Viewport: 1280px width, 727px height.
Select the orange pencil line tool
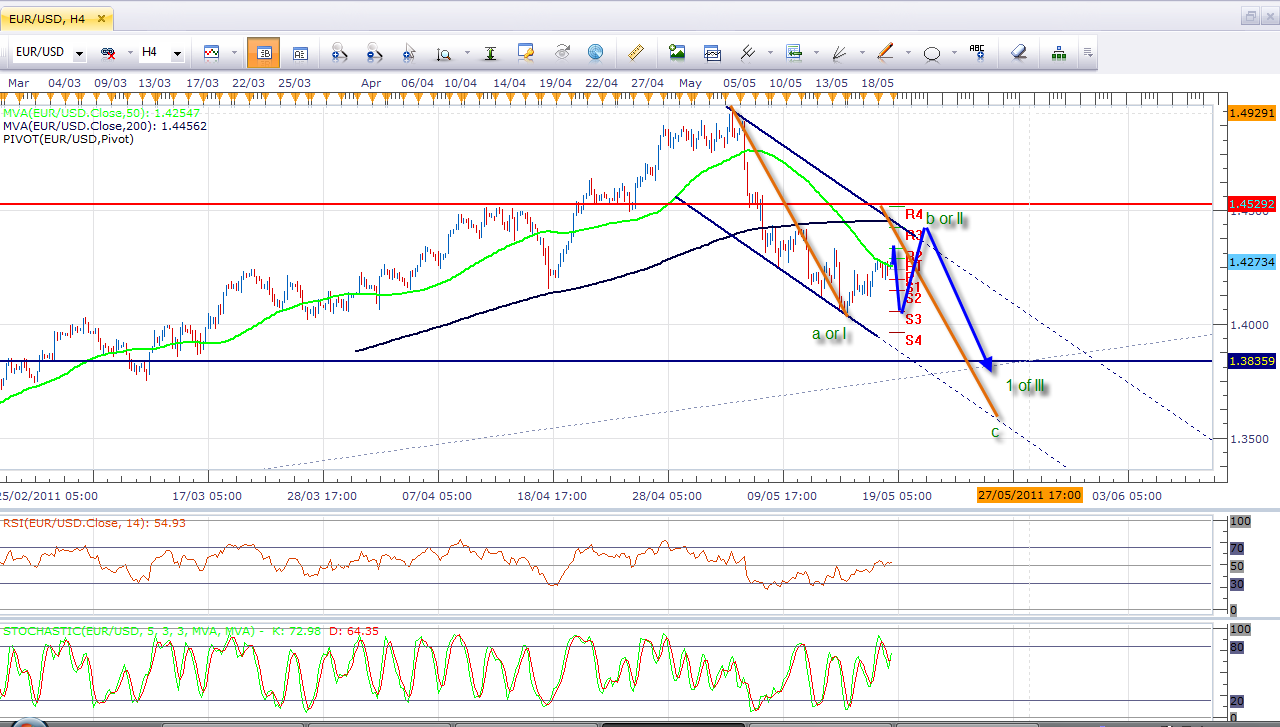point(885,52)
